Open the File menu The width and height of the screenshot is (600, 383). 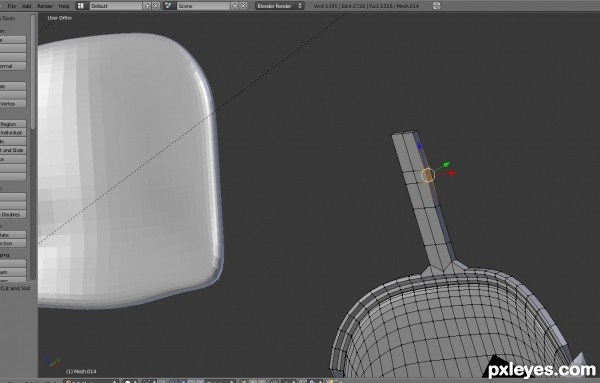12,6
